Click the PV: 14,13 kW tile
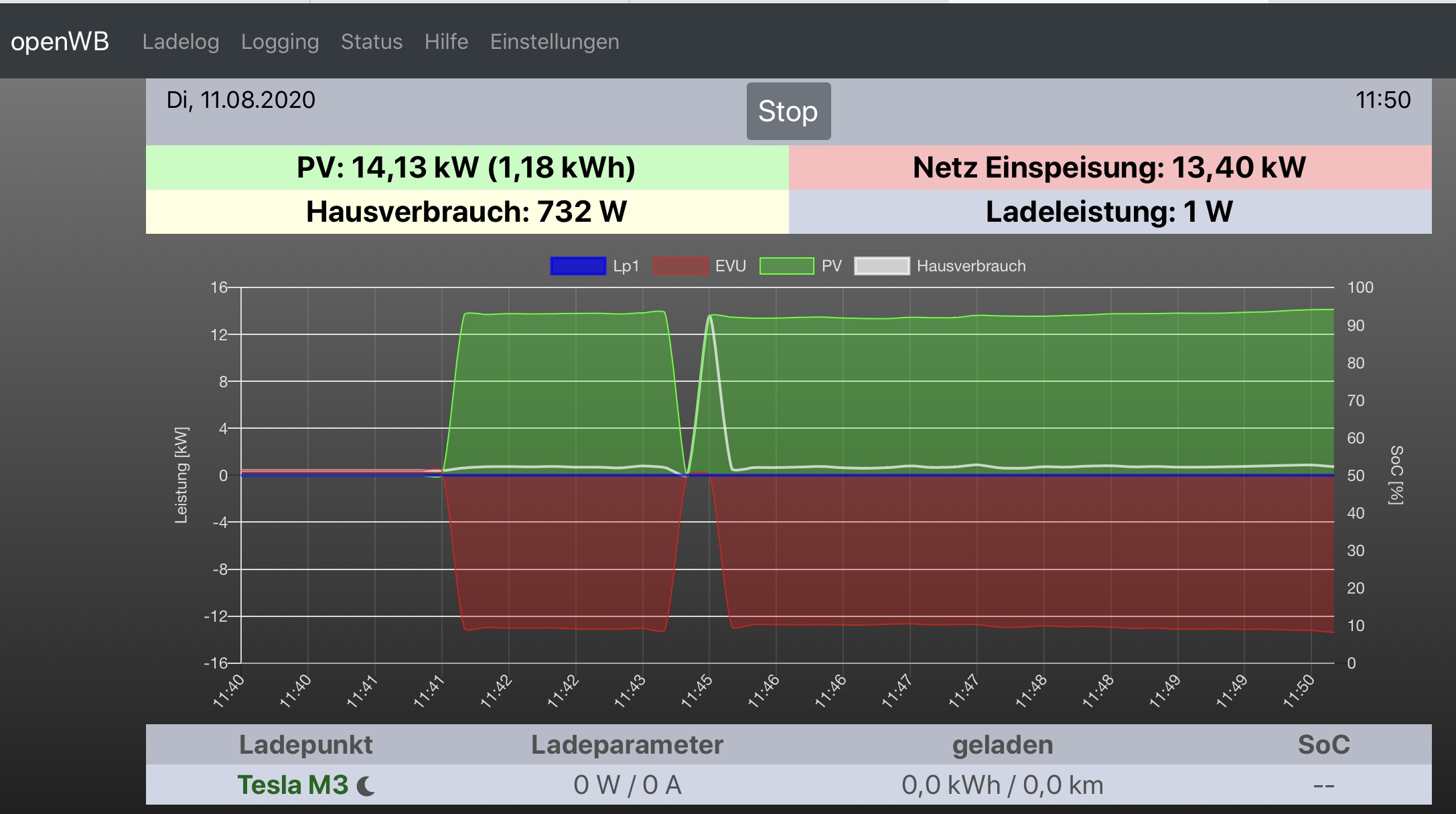 click(467, 167)
